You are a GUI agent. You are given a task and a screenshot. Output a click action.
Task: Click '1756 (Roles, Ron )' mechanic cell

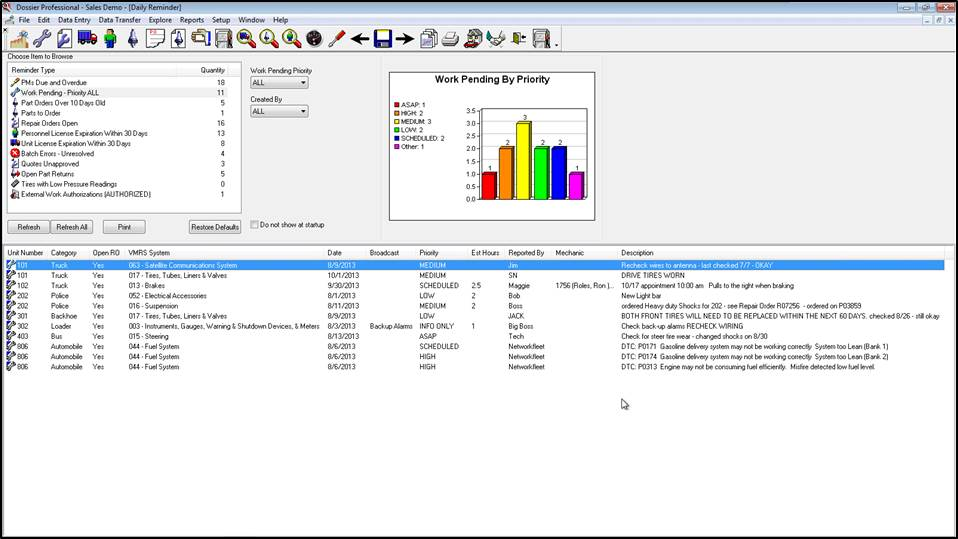pyautogui.click(x=584, y=285)
